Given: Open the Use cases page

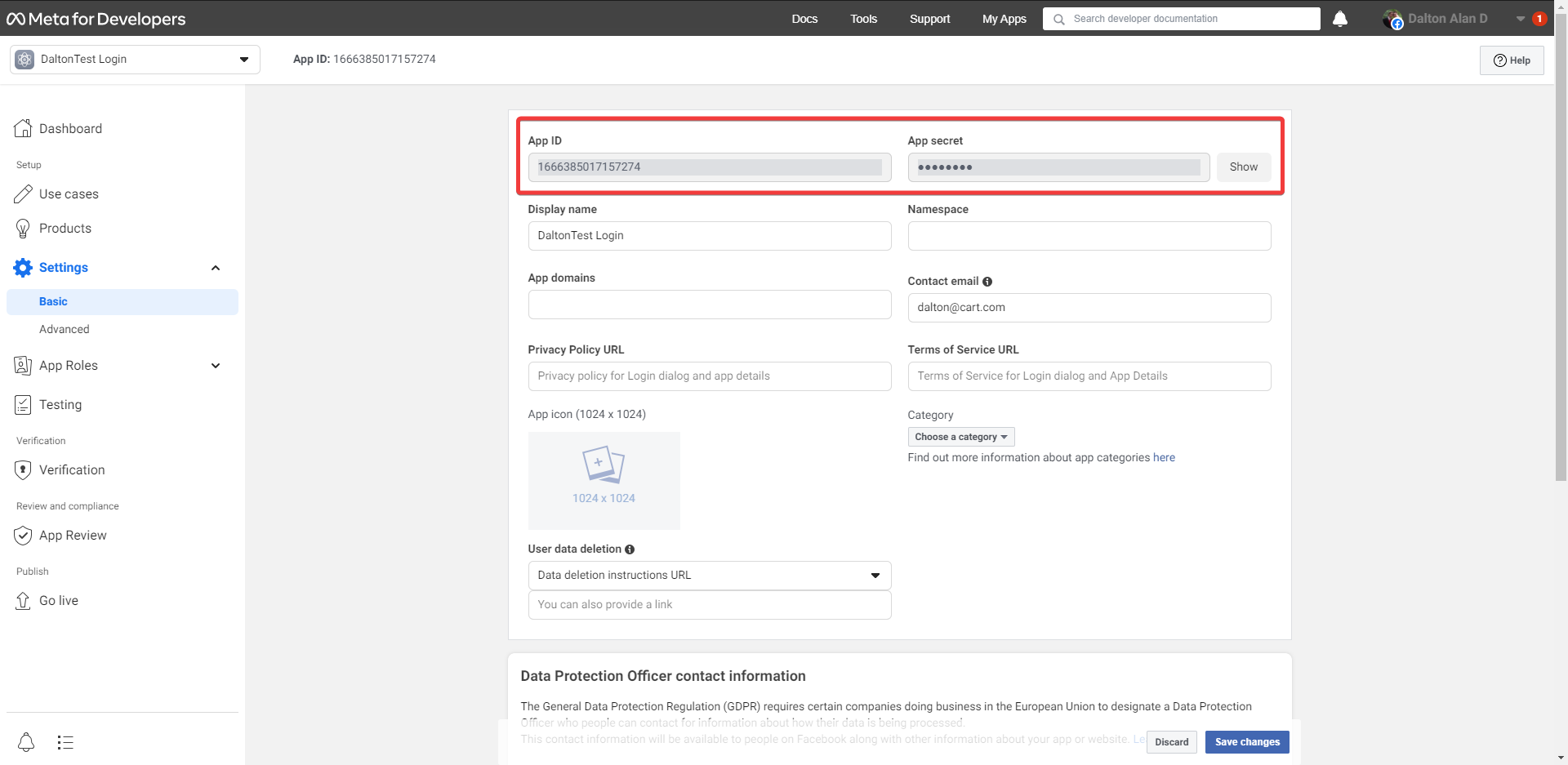Looking at the screenshot, I should click(x=69, y=193).
